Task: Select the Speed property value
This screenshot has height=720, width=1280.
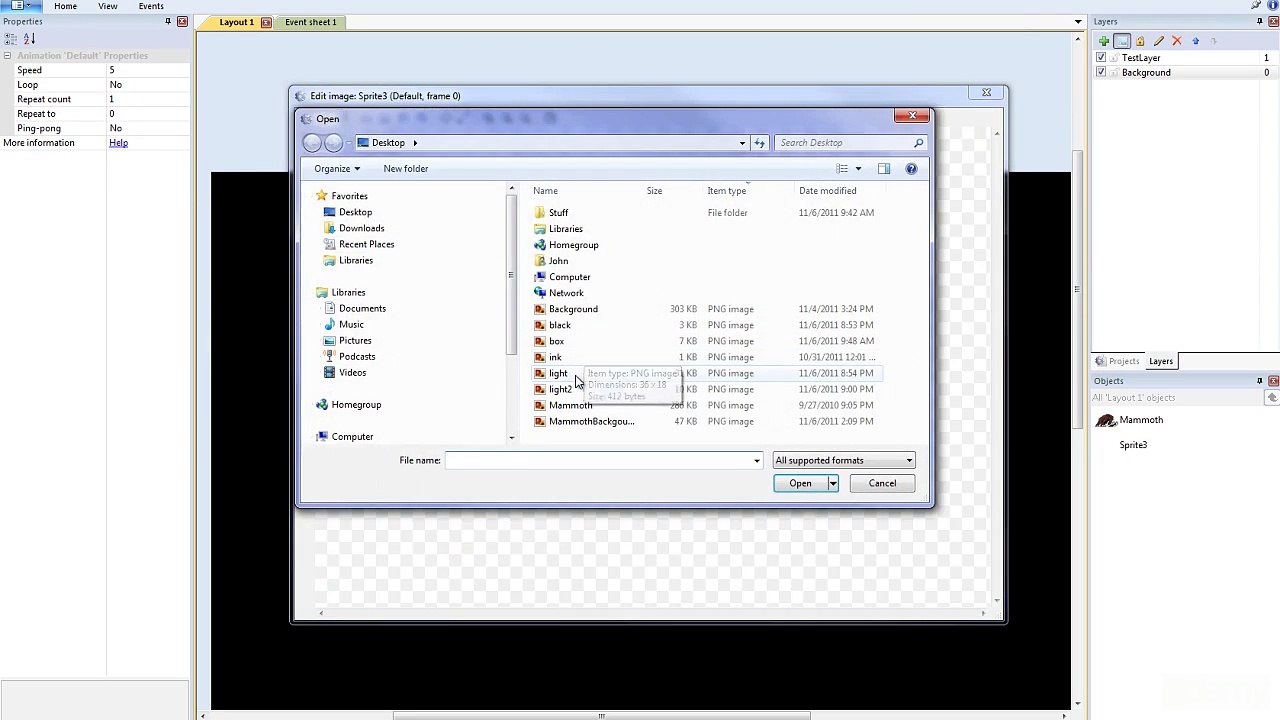Action: 147,70
